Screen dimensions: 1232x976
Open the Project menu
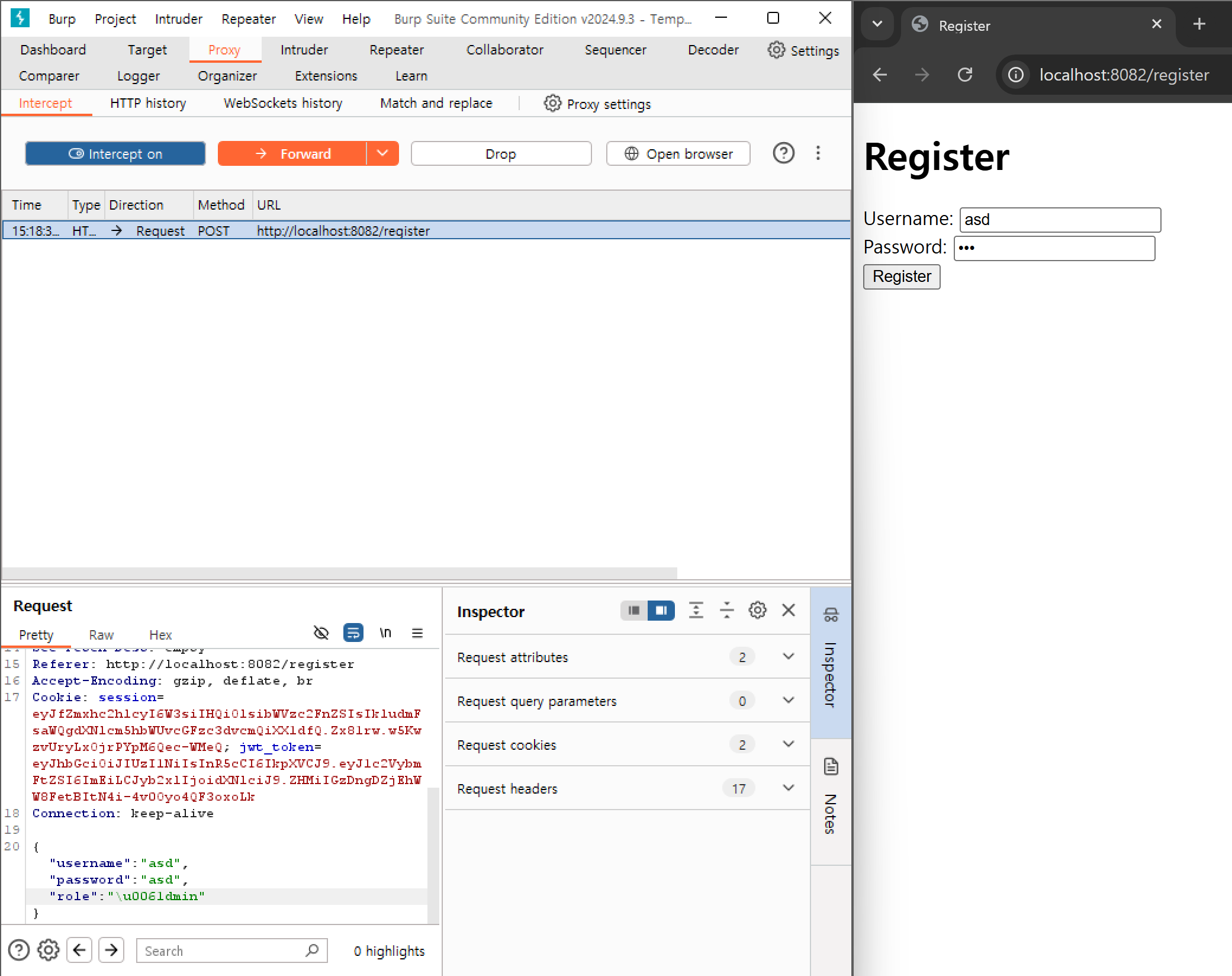[x=115, y=19]
